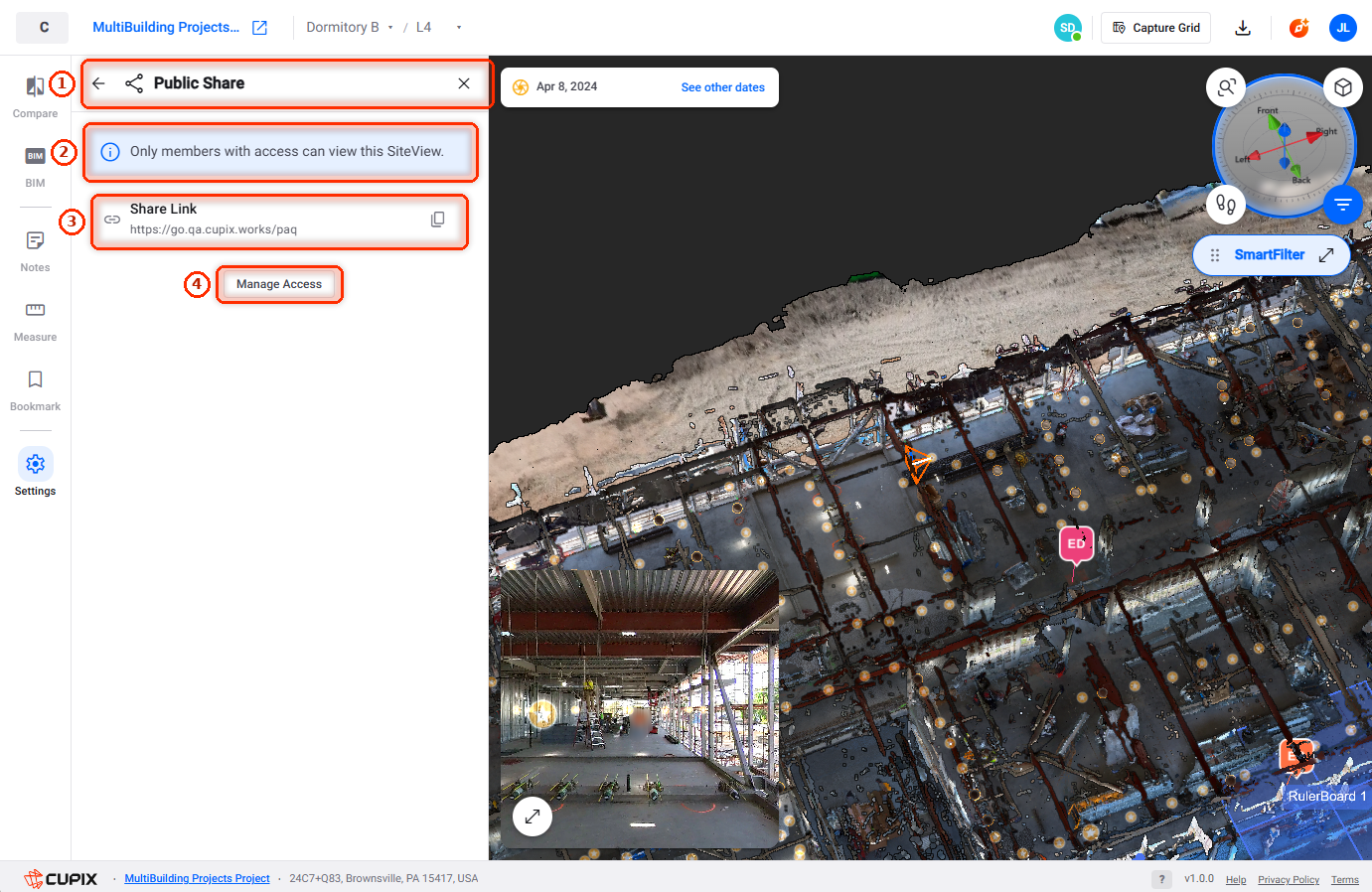Toggle the footsteps walk mode icon
1372x892 pixels.
click(1226, 205)
